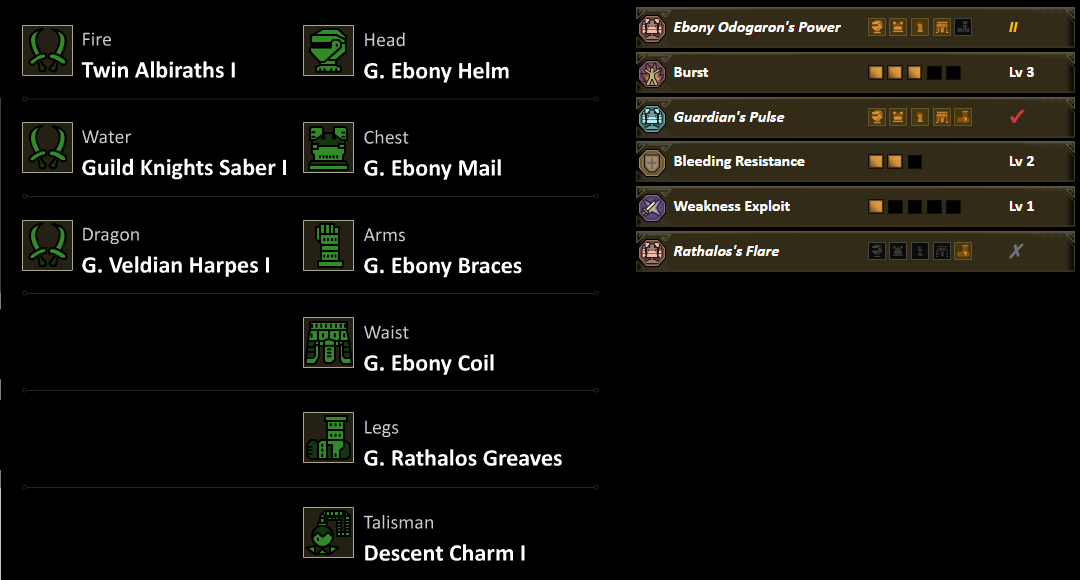This screenshot has height=580, width=1080.
Task: Click the Twin Albiraths I dual blades icon
Action: tap(47, 51)
